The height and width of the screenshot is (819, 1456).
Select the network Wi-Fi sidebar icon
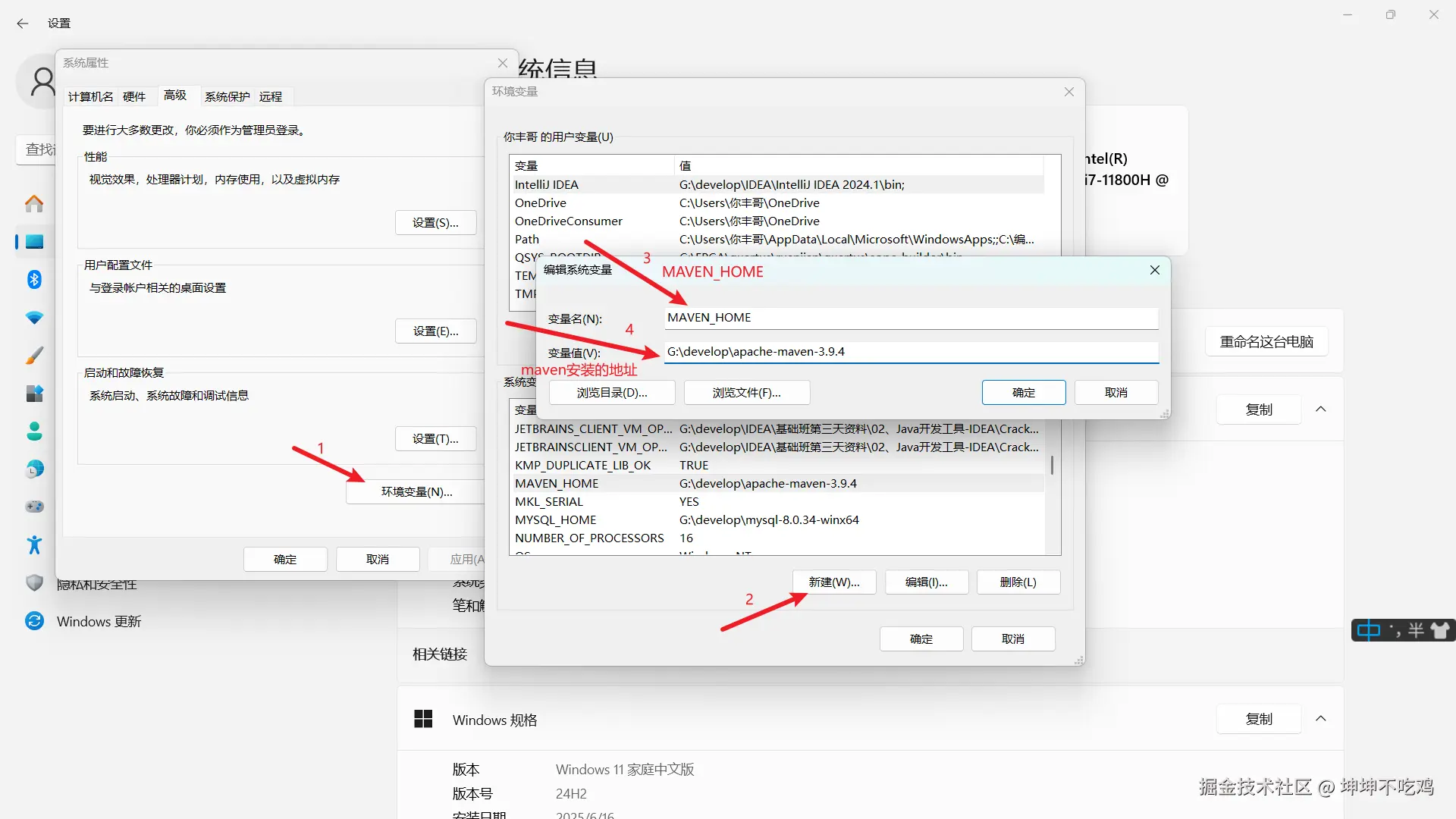click(34, 318)
